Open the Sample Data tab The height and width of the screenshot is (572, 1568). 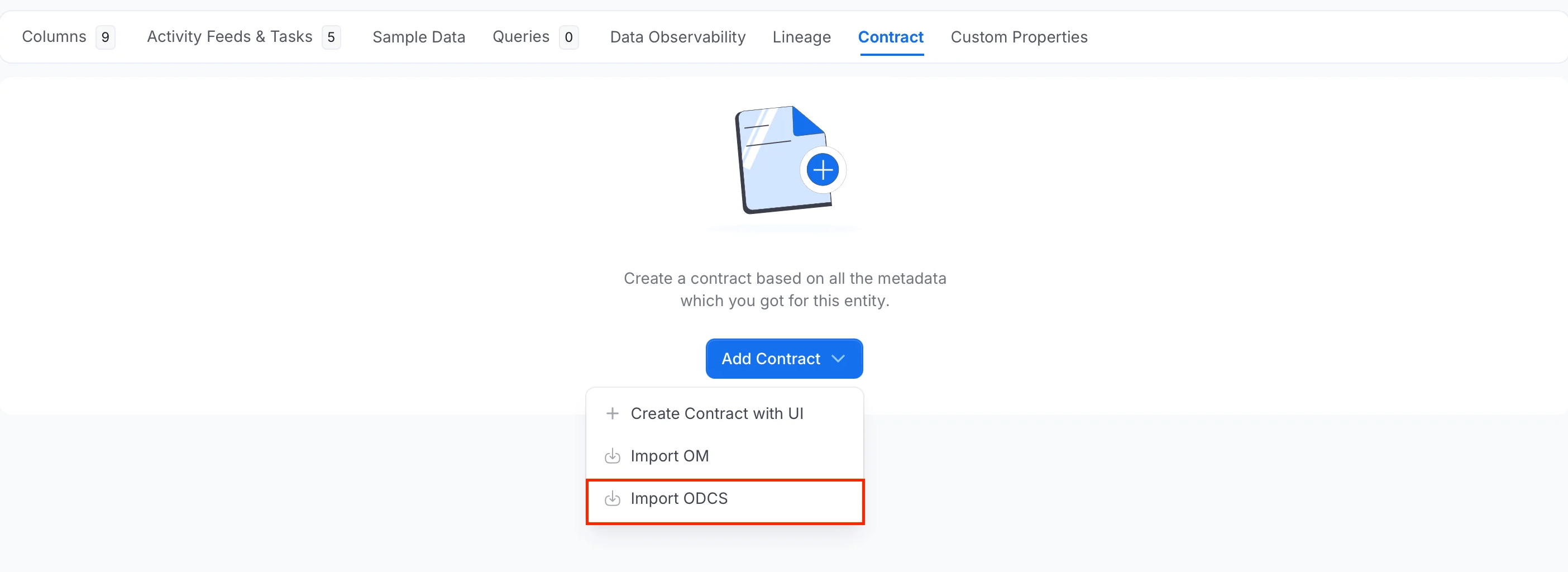click(419, 37)
